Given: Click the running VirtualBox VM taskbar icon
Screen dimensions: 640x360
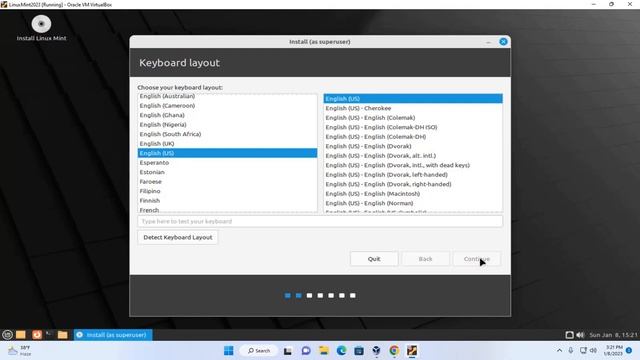Looking at the screenshot, I should pyautogui.click(x=412, y=351).
